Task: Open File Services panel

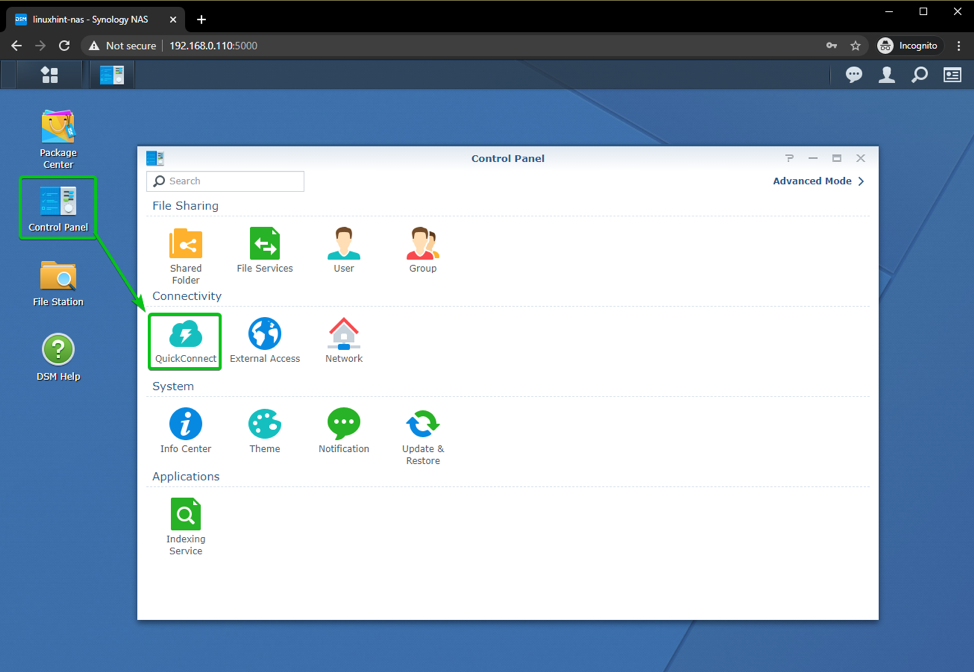Action: click(265, 250)
